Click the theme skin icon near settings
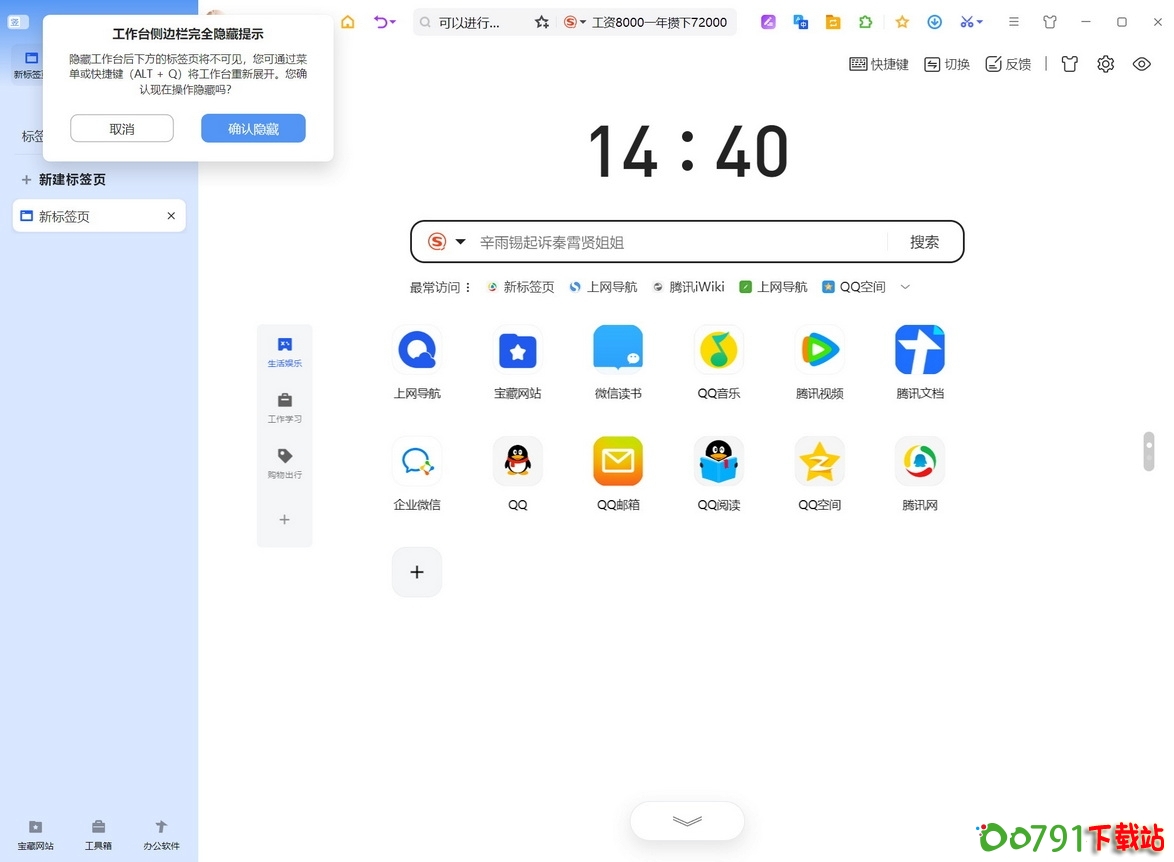The height and width of the screenshot is (862, 1174). click(1069, 63)
